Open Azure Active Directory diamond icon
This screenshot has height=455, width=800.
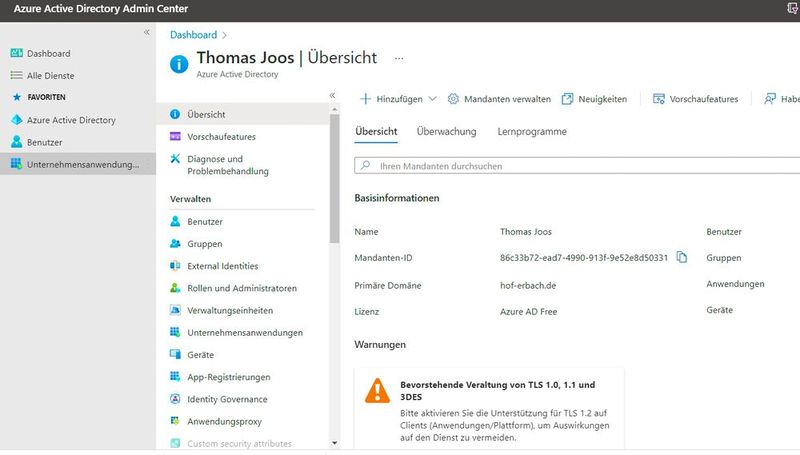coord(16,119)
